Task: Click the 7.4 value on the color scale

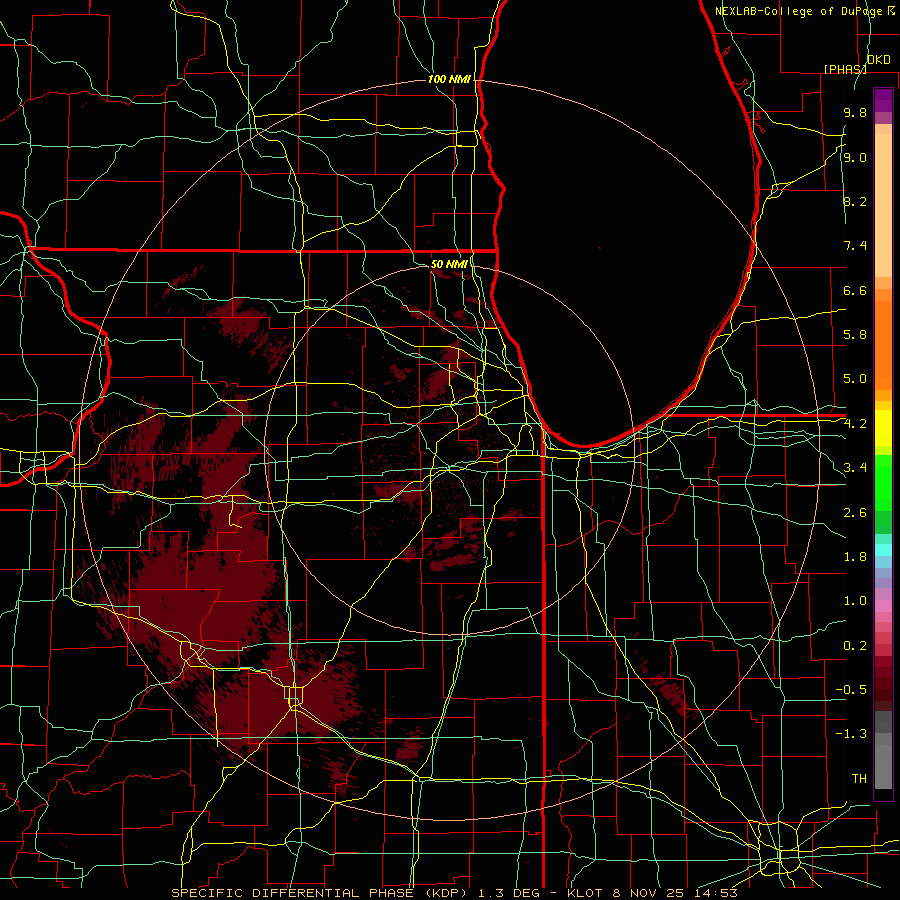Action: click(x=855, y=246)
